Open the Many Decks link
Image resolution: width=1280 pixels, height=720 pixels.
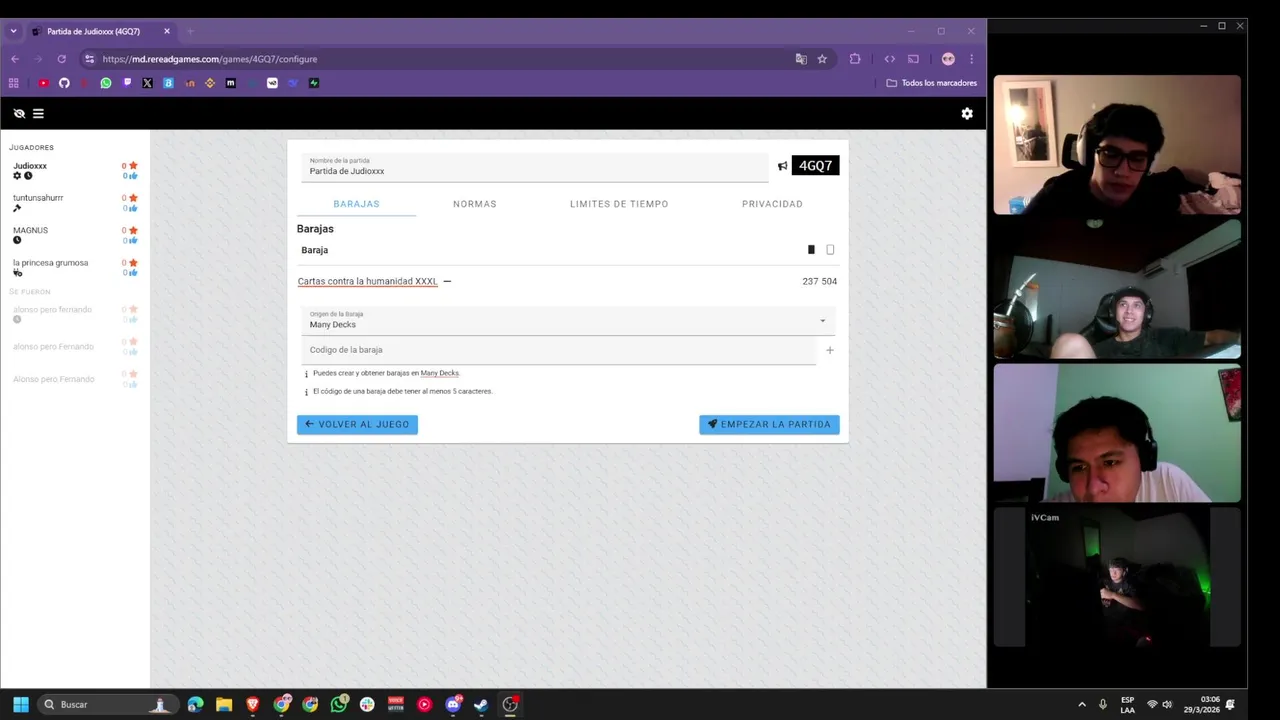[439, 373]
